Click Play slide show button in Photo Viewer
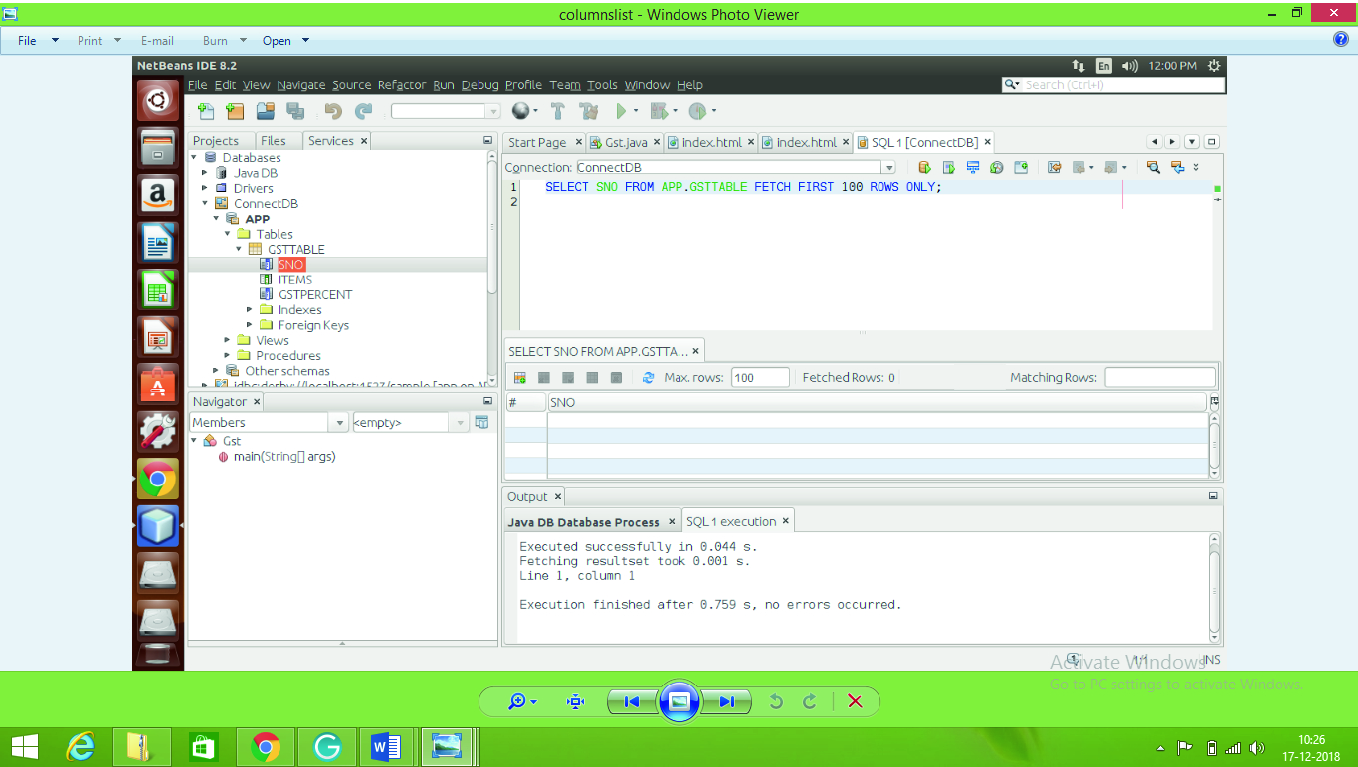The height and width of the screenshot is (767, 1358). 679,701
